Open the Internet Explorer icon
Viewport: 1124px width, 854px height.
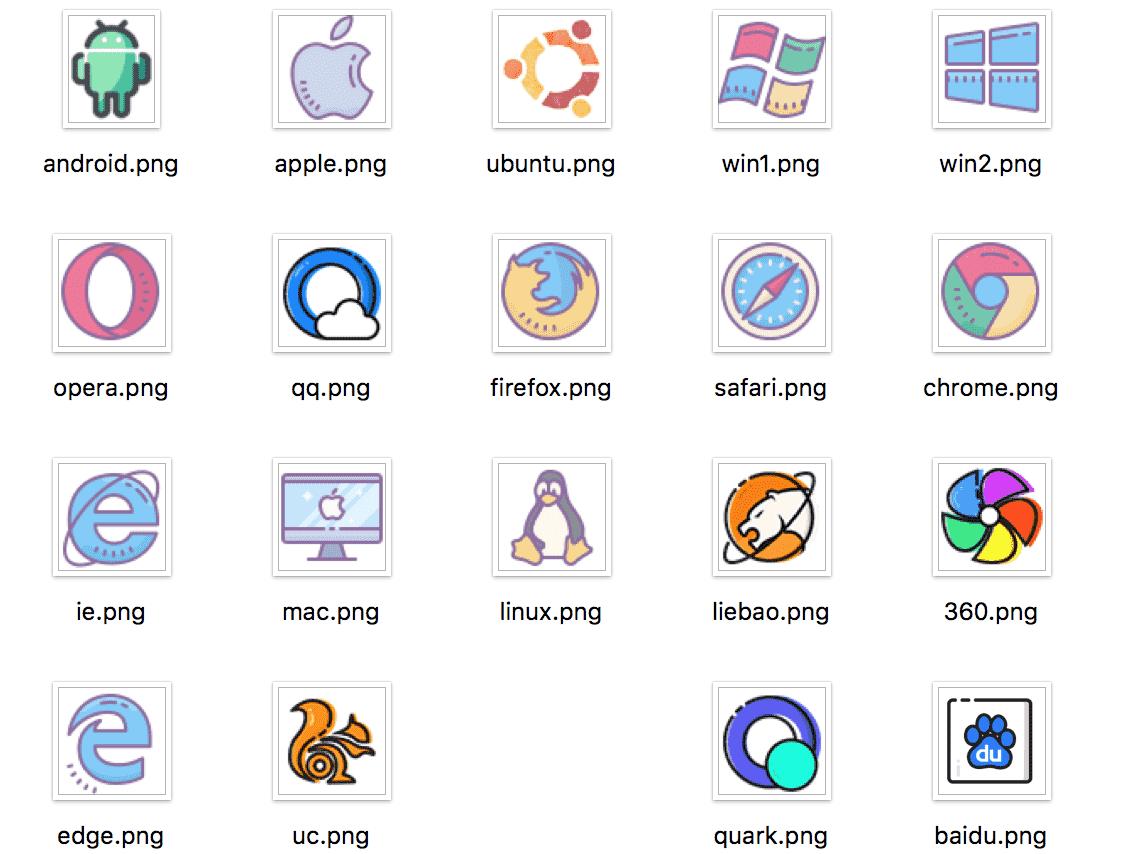[111, 516]
